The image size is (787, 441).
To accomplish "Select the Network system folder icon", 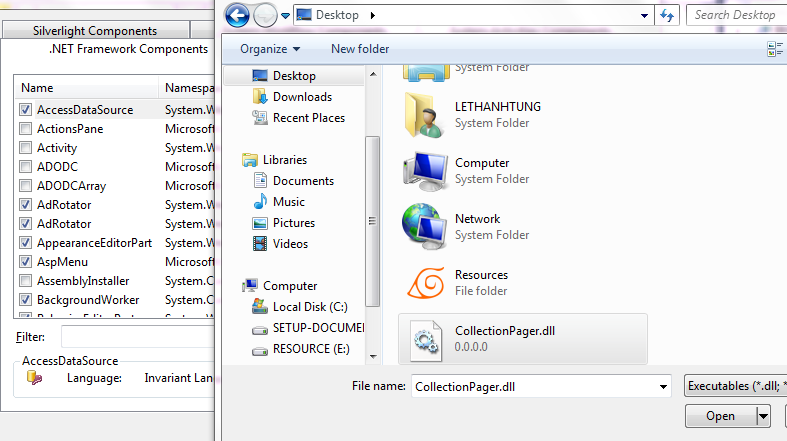I will (424, 227).
